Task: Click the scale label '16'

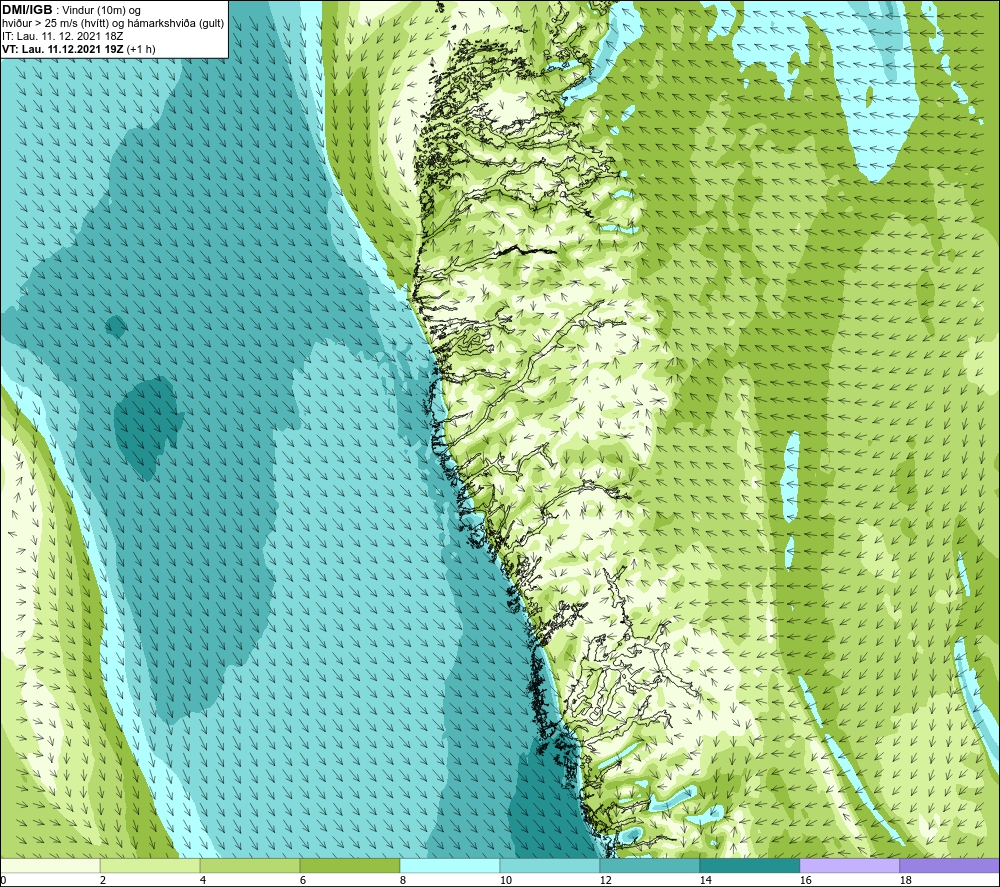Action: pyautogui.click(x=806, y=881)
